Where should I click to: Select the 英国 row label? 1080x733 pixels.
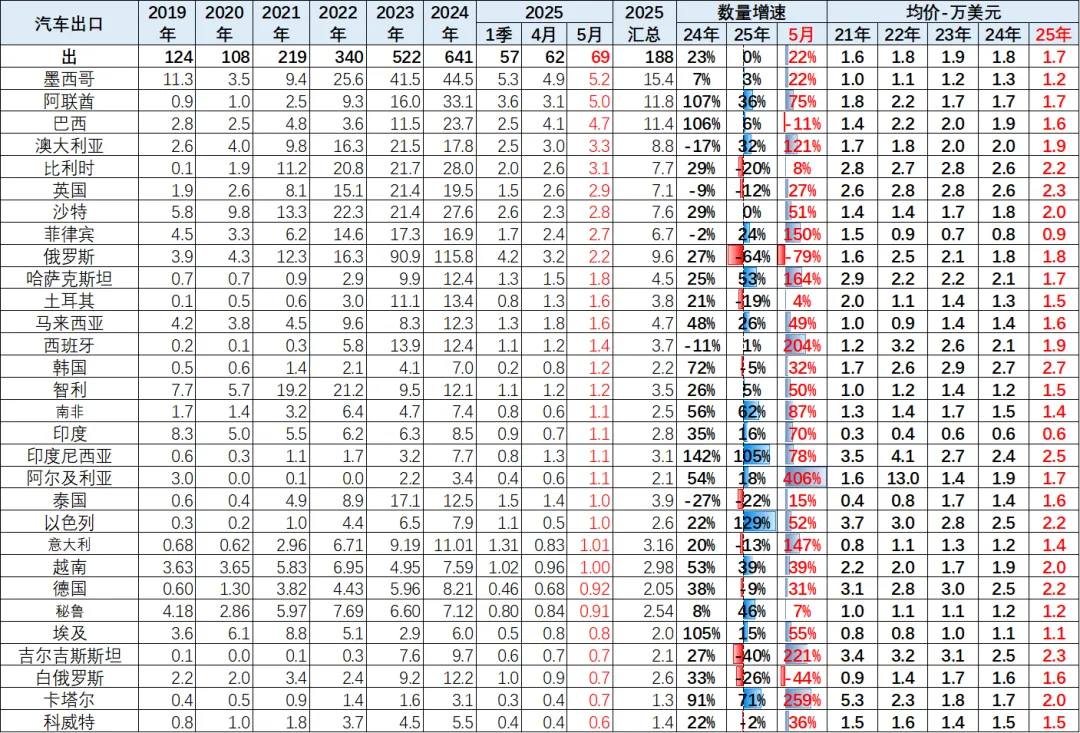68,190
